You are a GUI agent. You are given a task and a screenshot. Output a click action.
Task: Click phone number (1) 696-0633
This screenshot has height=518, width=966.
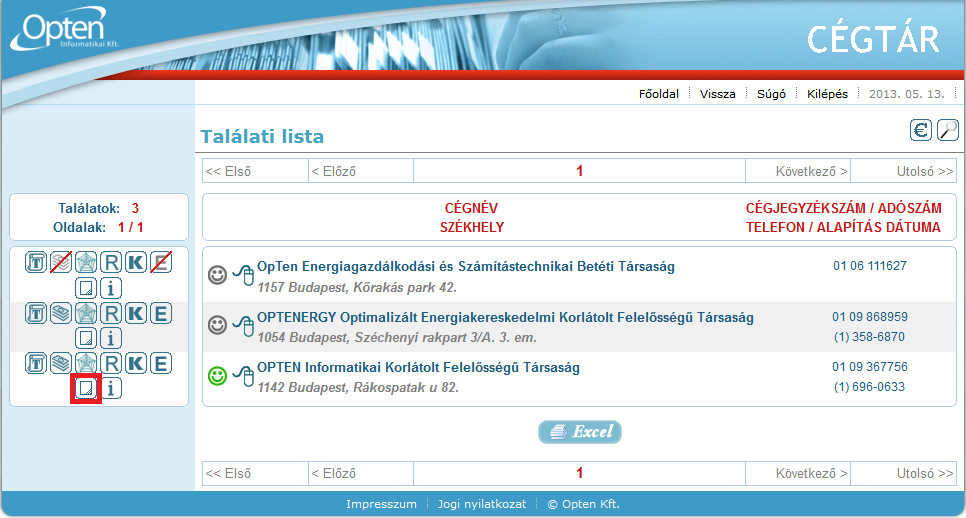coord(869,387)
